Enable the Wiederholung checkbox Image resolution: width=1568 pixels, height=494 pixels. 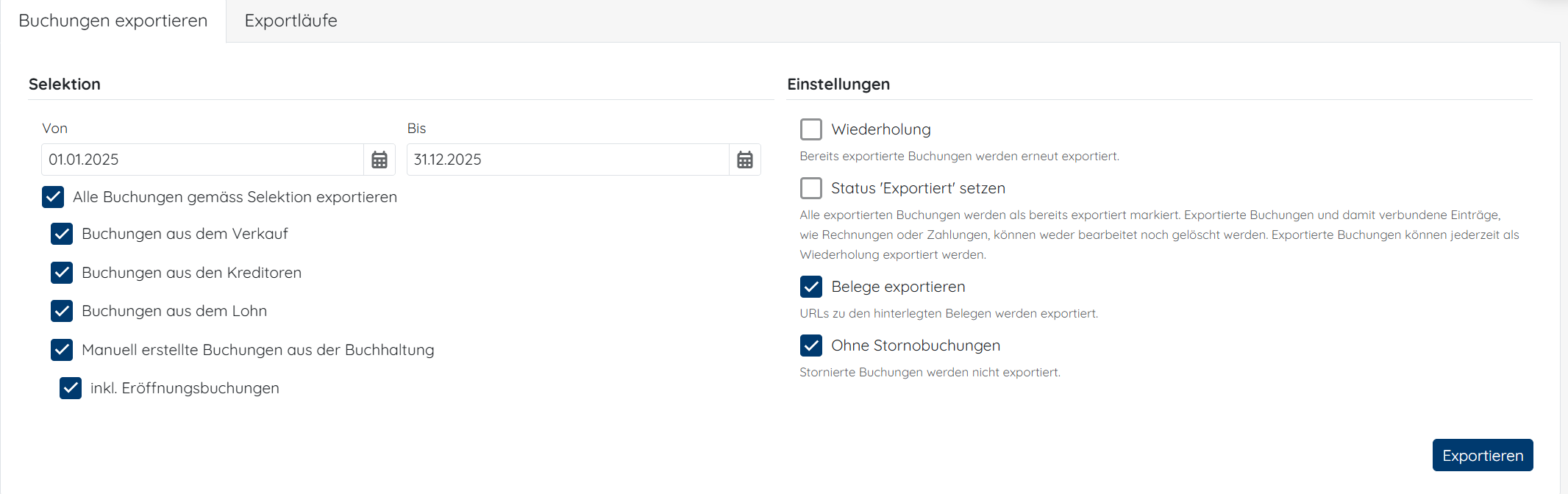pos(810,129)
